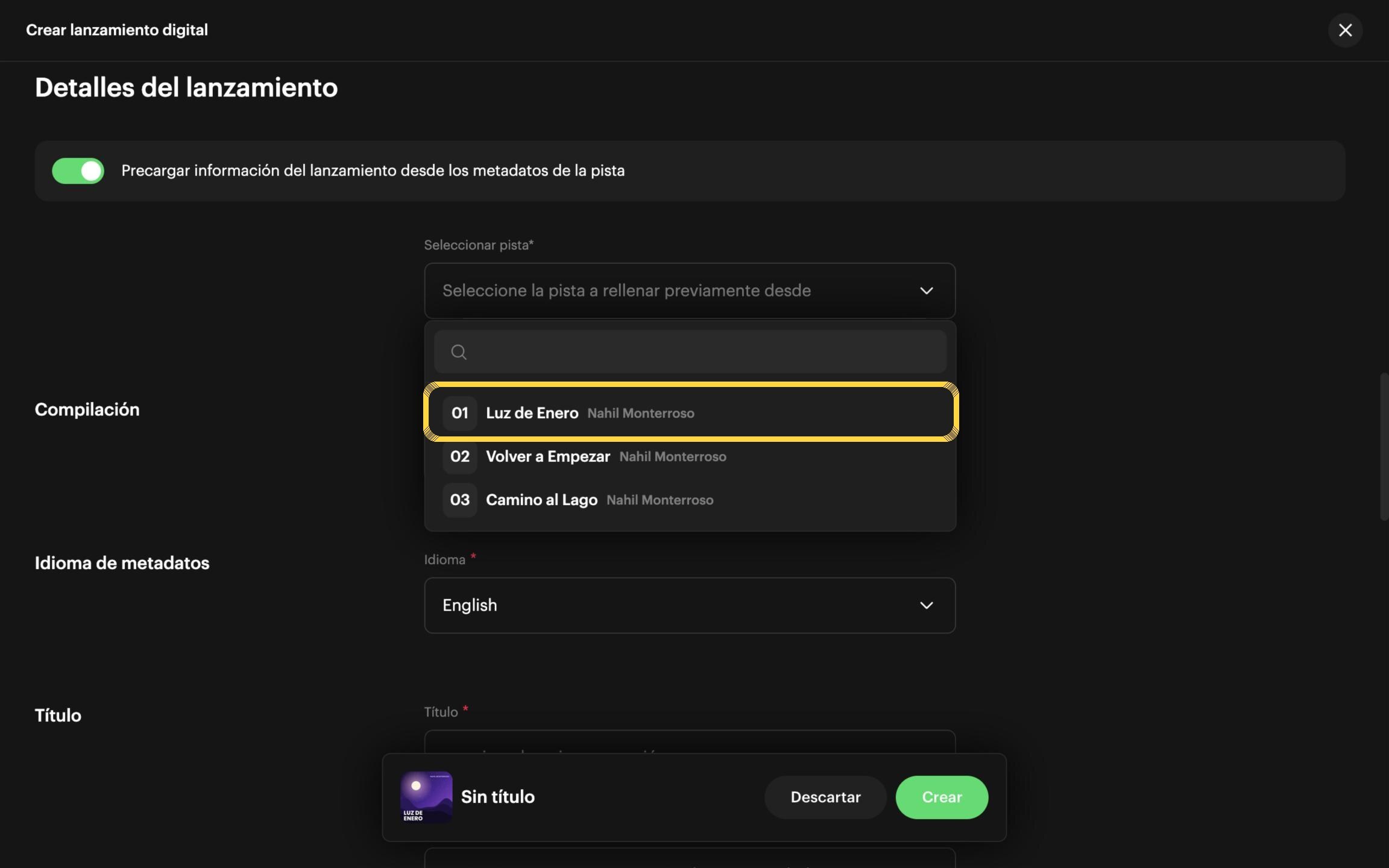
Task: Click the Seleccionar pista field label
Action: (479, 245)
